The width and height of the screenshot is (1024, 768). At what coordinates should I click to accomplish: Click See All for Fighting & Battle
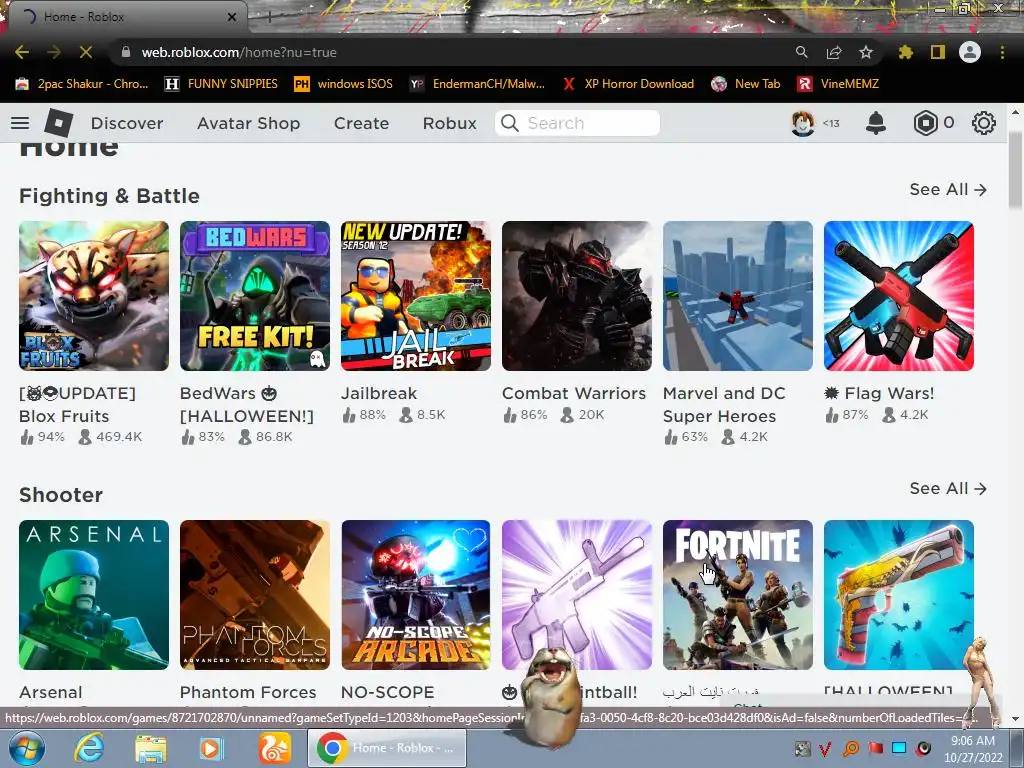(x=948, y=189)
